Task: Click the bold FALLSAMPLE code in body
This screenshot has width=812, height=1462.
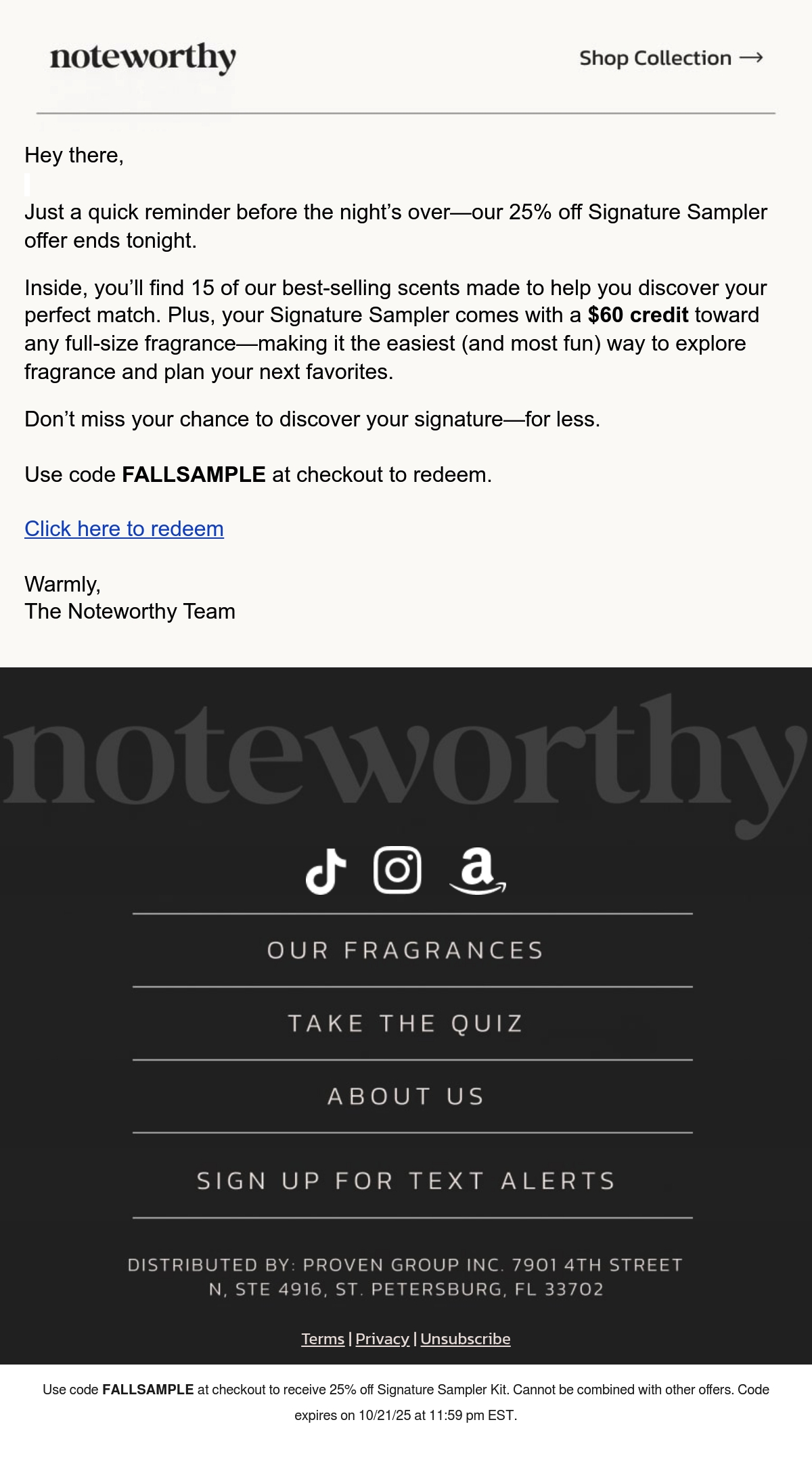Action: point(194,474)
